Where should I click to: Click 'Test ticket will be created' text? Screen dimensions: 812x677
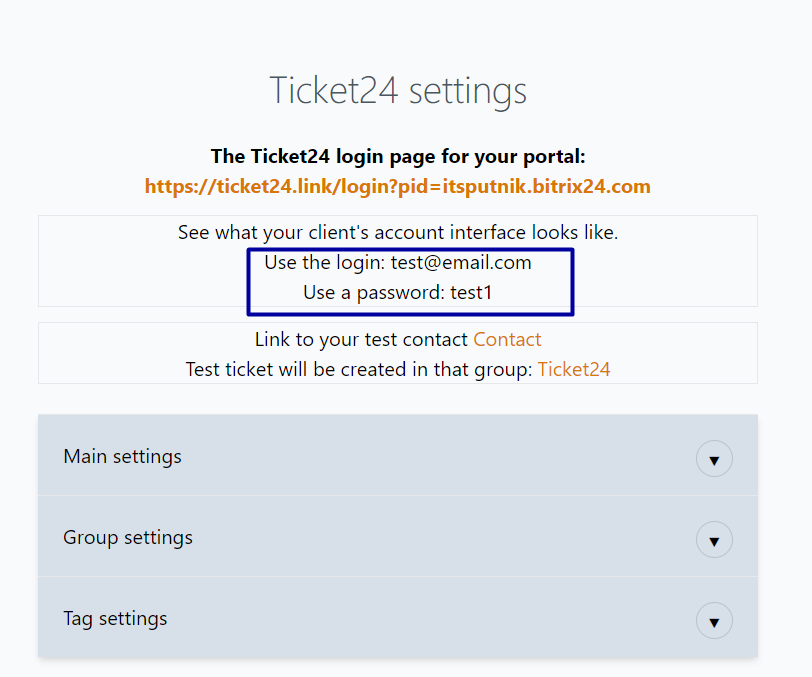tap(359, 369)
